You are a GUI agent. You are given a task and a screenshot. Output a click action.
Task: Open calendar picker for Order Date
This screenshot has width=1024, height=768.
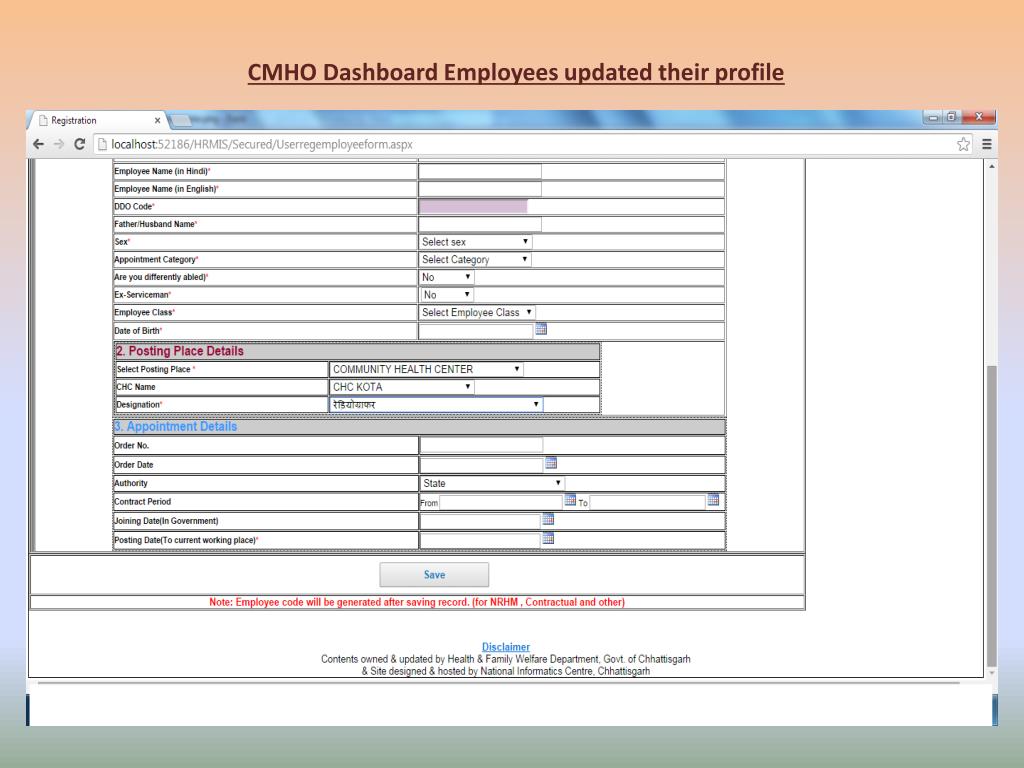(x=551, y=463)
